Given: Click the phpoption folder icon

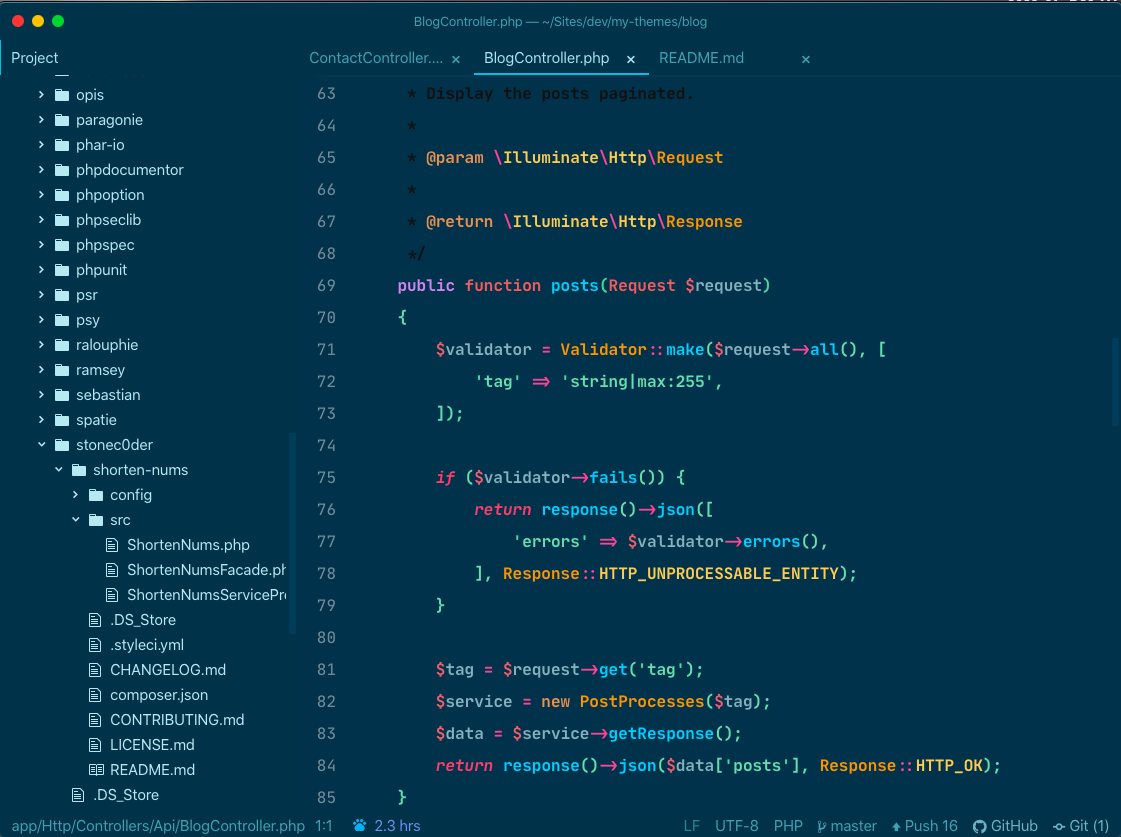Looking at the screenshot, I should tap(62, 194).
